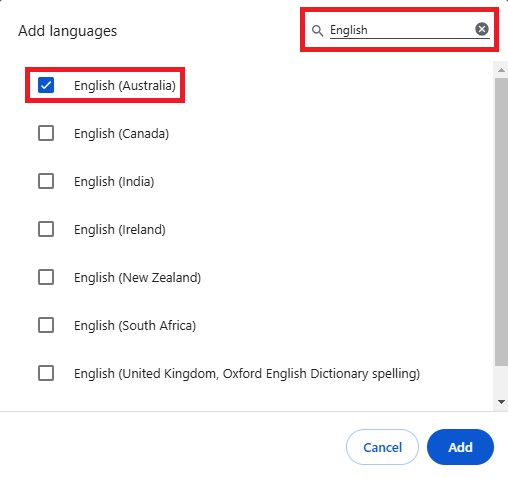Click the English (India) label text
Image resolution: width=508 pixels, height=478 pixels.
point(114,182)
